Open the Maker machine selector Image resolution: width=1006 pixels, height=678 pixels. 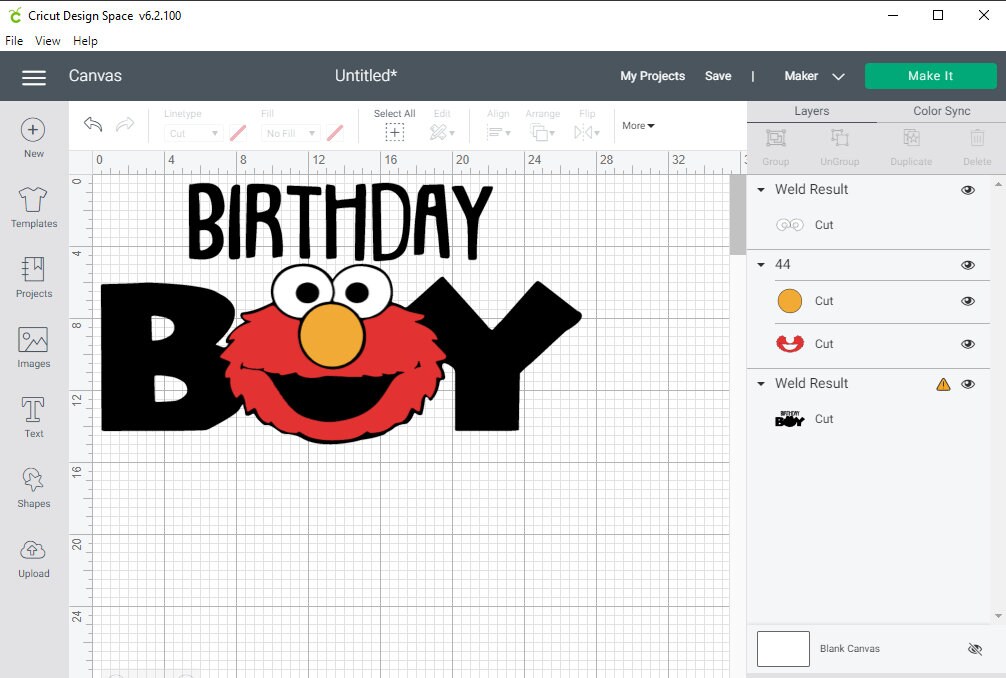(814, 76)
